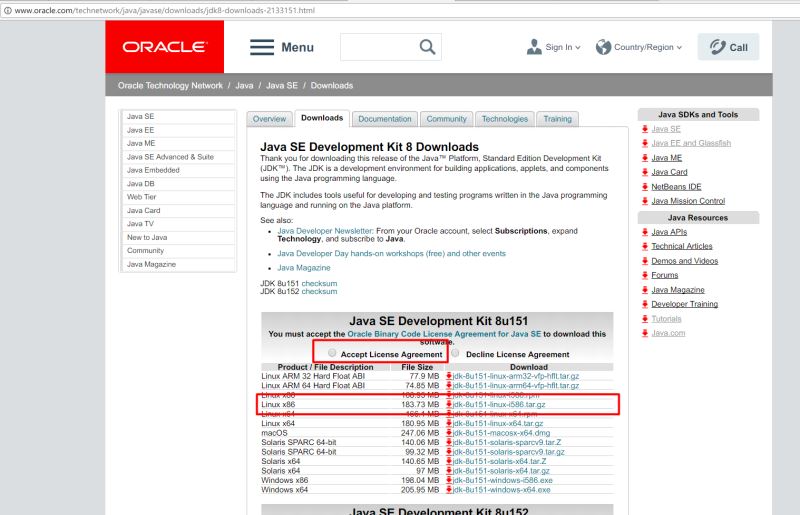Click the Sign In person icon
This screenshot has height=515, width=800.
pyautogui.click(x=534, y=47)
